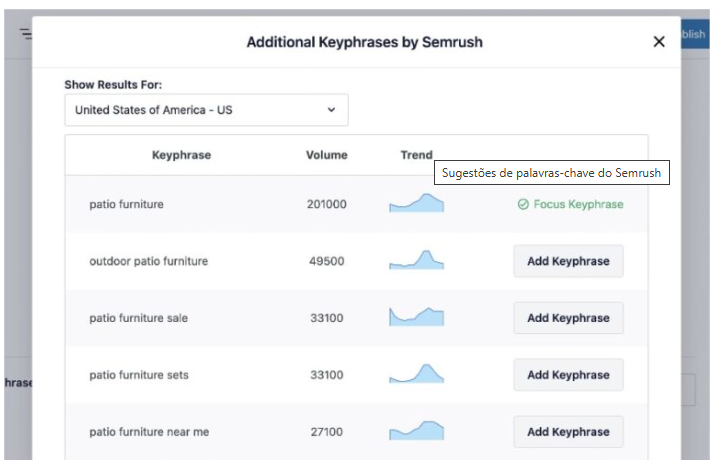This screenshot has width=710, height=468.
Task: Click the outdoor patio furniture trend graph
Action: [416, 261]
